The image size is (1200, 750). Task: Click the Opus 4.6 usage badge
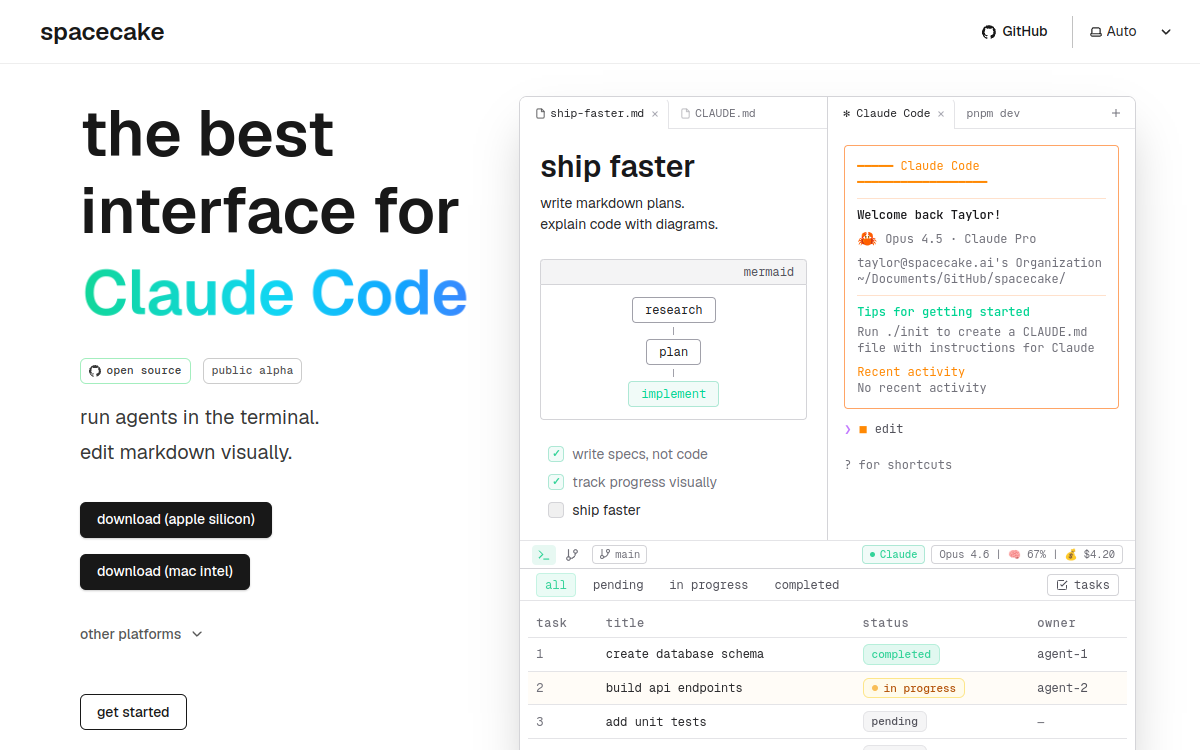(x=1027, y=554)
